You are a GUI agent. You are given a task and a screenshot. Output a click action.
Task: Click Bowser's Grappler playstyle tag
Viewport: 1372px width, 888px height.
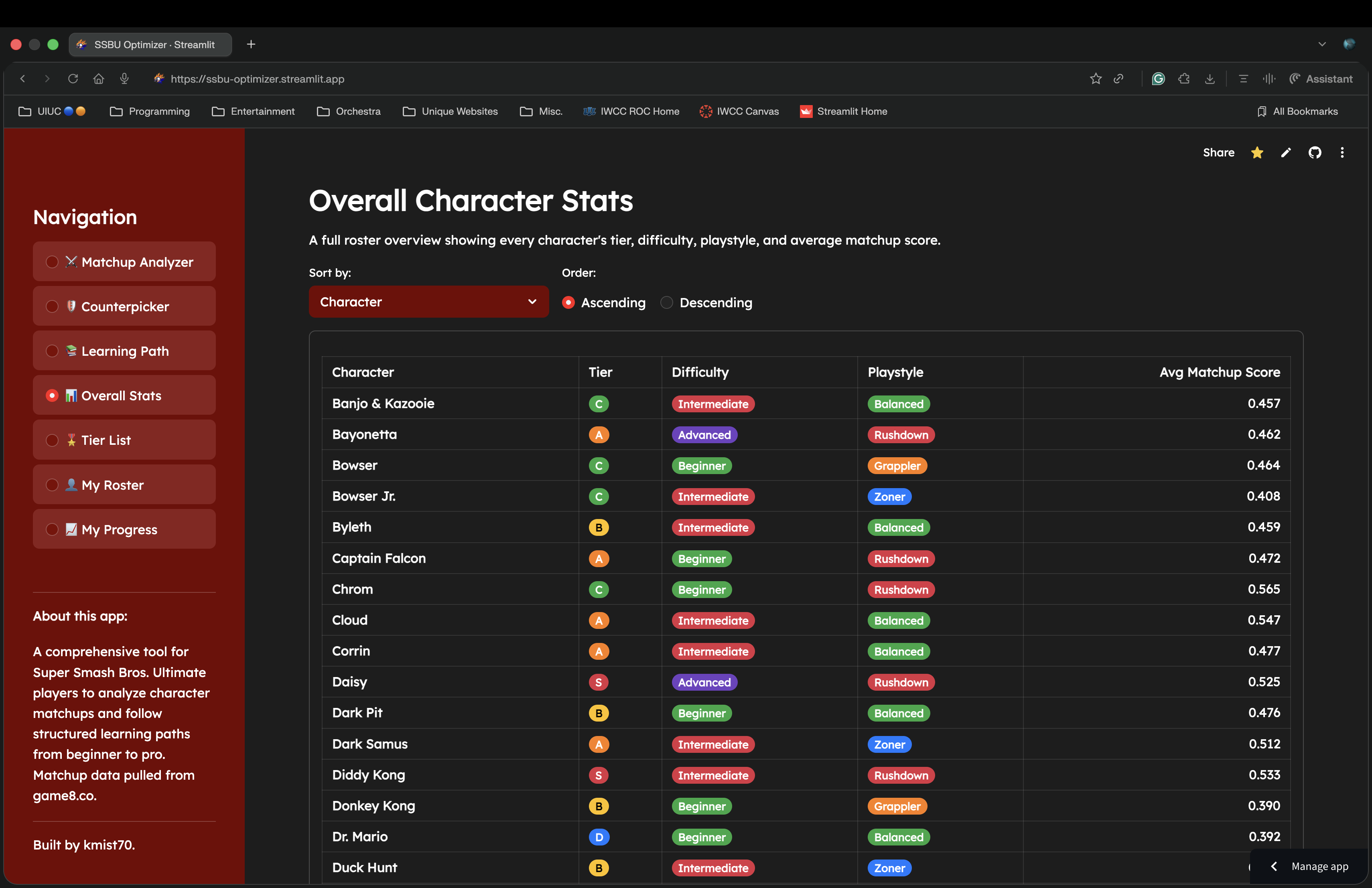(897, 466)
